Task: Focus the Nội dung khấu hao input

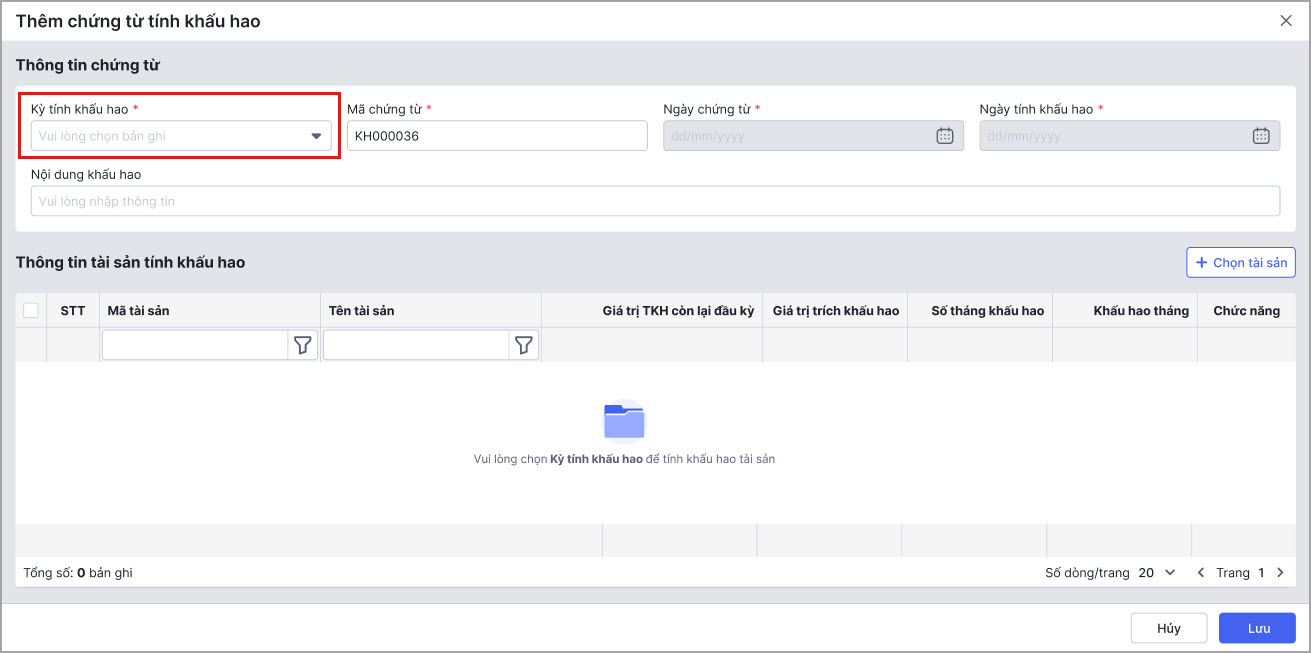Action: (655, 201)
